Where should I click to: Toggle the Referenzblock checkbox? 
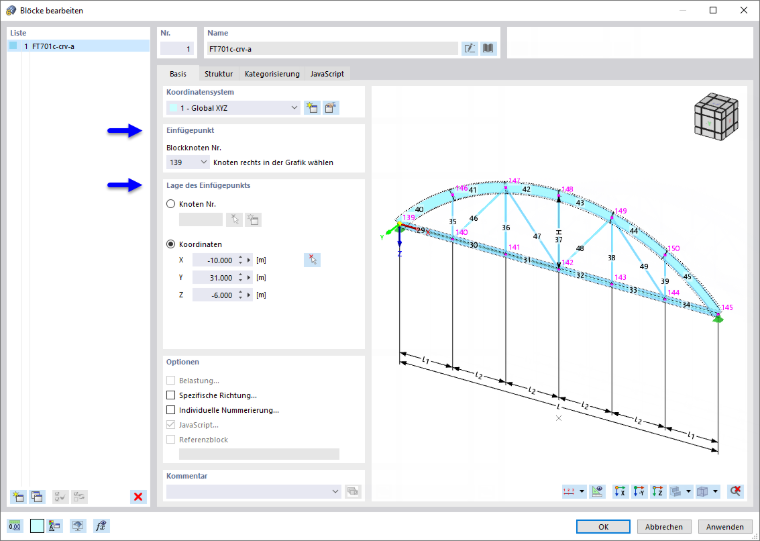click(171, 440)
